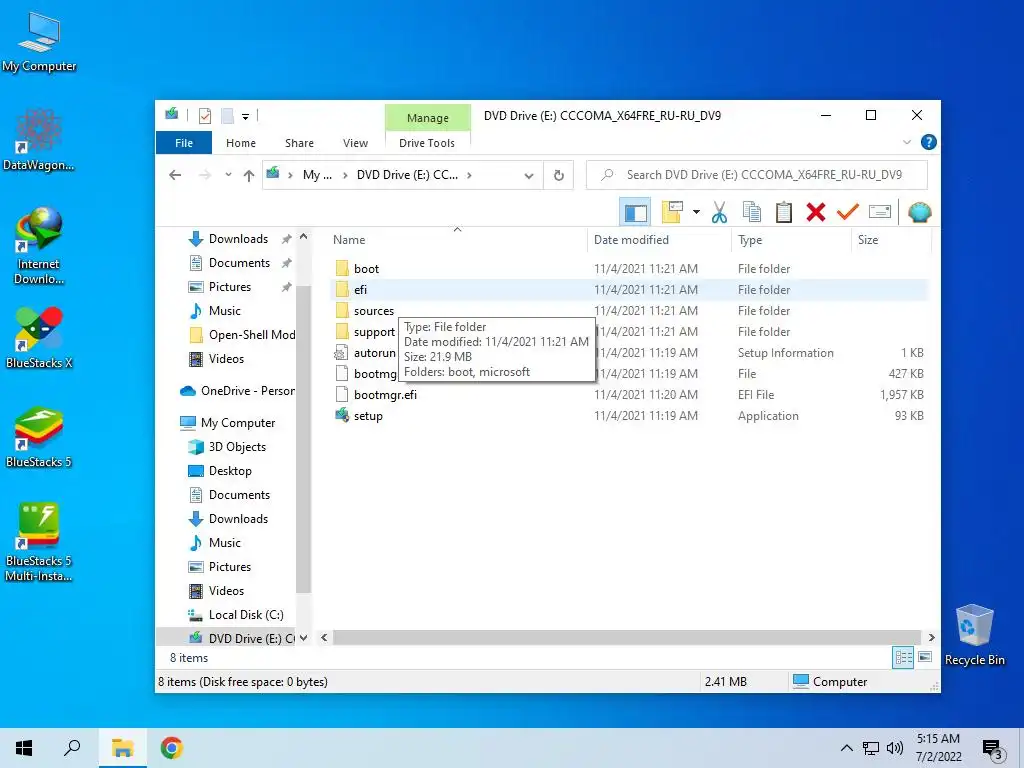Open 3D Objects in navigation pane
The height and width of the screenshot is (768, 1024).
pyautogui.click(x=237, y=447)
